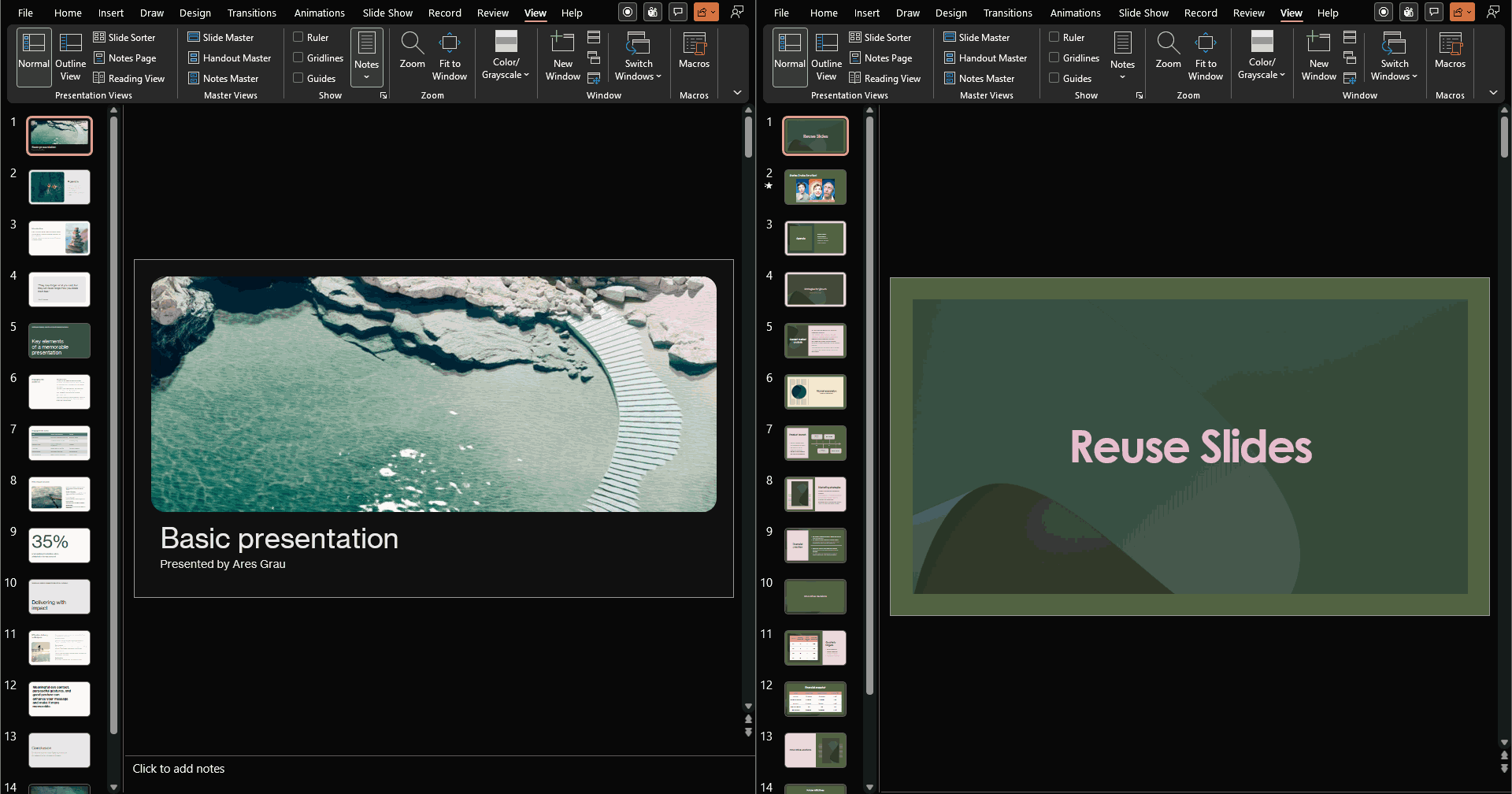Check the Guides box in the Basic presentation window

(298, 78)
